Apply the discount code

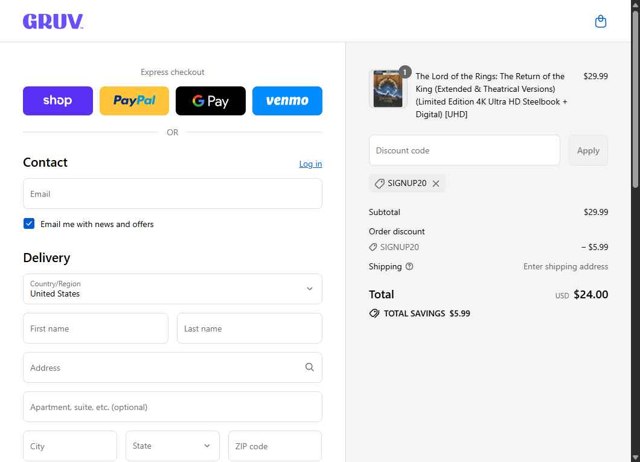pos(588,151)
